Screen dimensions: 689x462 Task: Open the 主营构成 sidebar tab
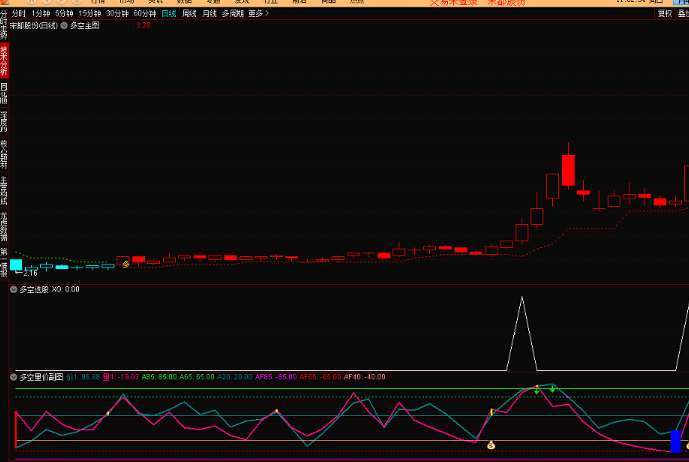(x=4, y=190)
